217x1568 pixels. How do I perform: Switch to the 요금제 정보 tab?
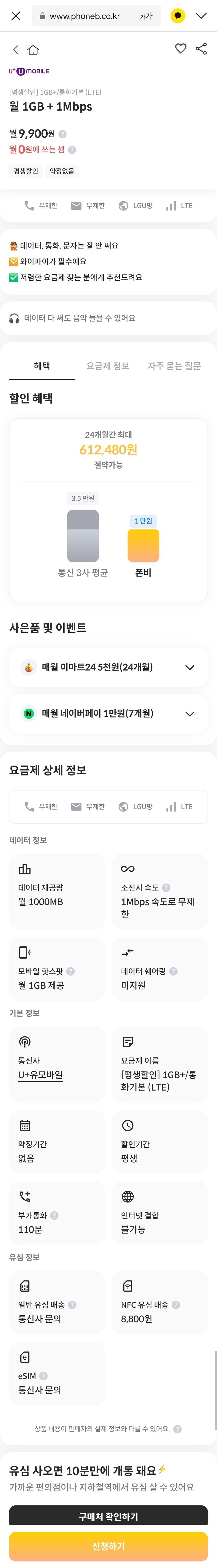point(108,366)
